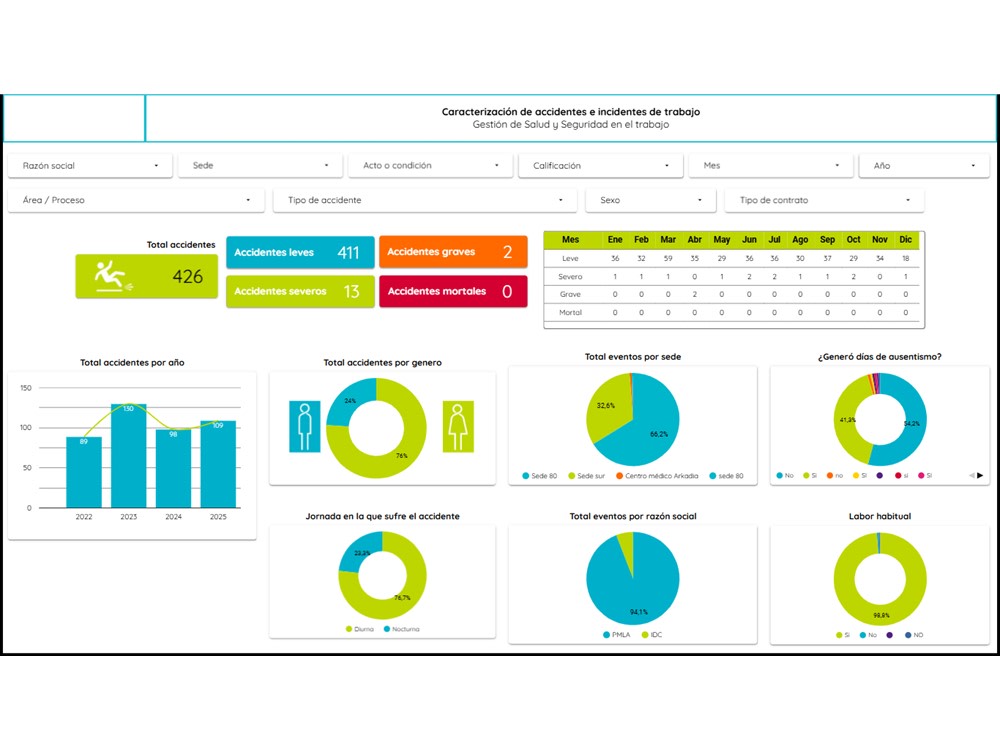The image size is (1000, 750).
Task: Click the IDC legend label
Action: tap(656, 635)
